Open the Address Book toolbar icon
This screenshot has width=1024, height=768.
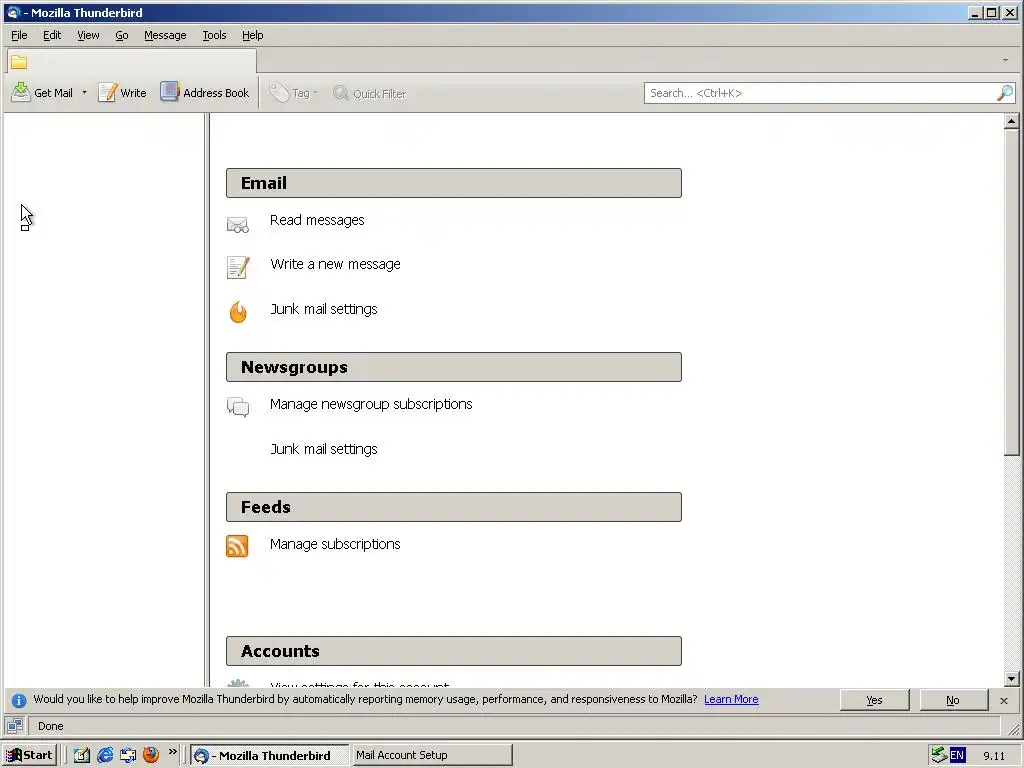tap(170, 92)
